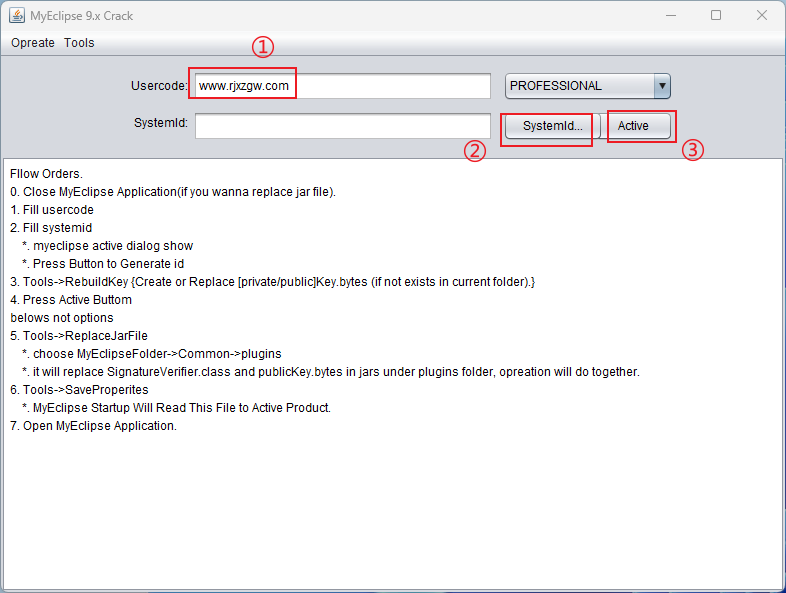Close the MyEclipse 9.x Crack window
Viewport: 786px width, 593px height.
[761, 16]
